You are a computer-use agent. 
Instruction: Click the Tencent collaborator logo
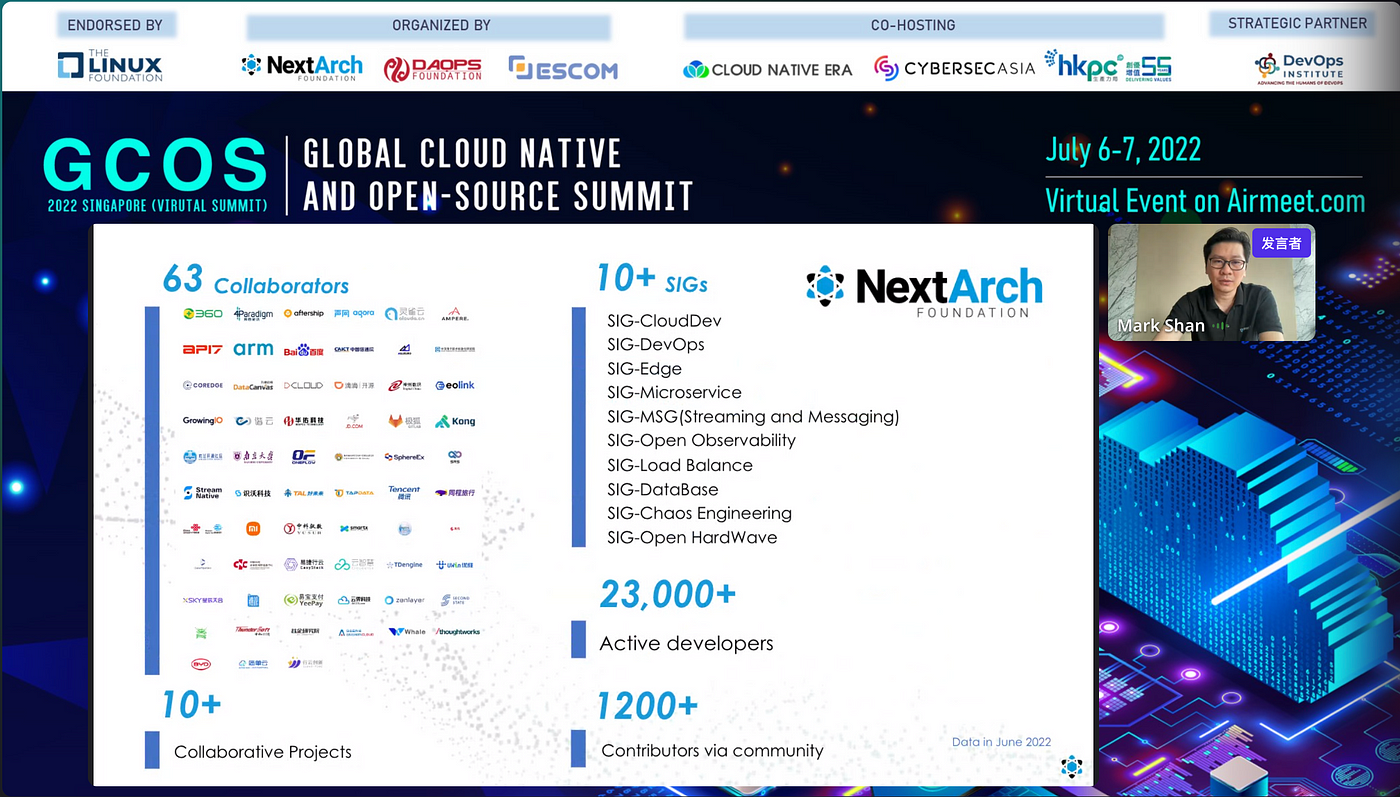[x=404, y=493]
